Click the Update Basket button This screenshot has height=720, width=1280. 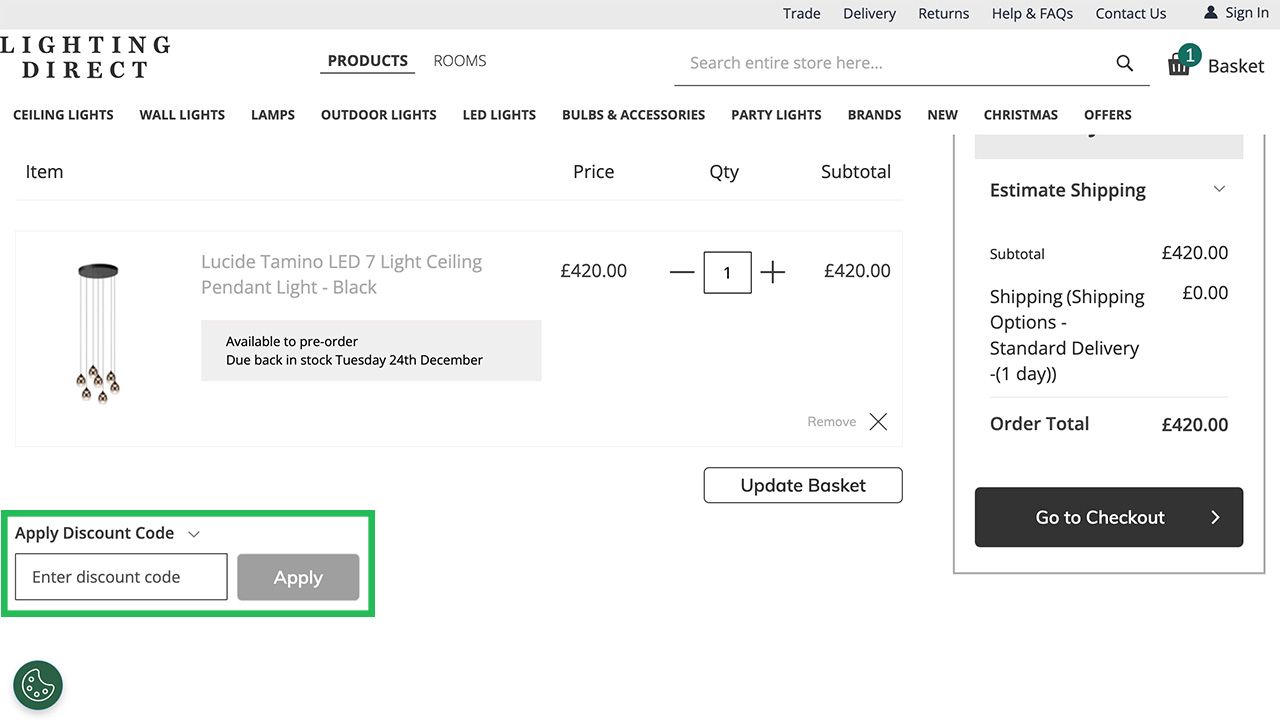click(802, 485)
